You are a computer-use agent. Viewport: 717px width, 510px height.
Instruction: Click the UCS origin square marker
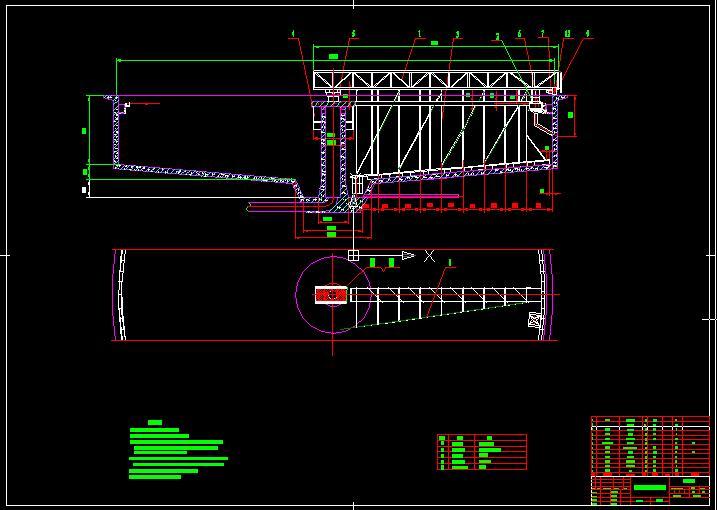pyautogui.click(x=353, y=255)
